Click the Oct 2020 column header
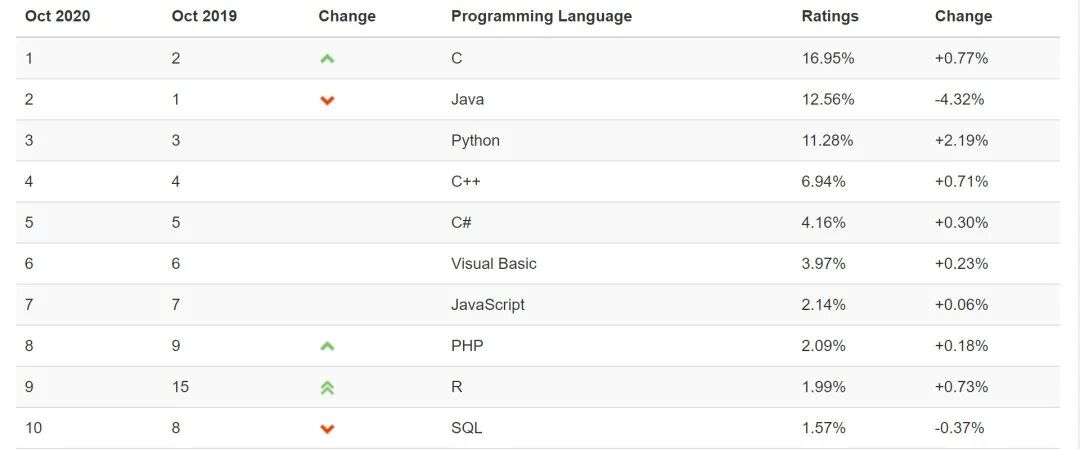The height and width of the screenshot is (449, 1080). (x=57, y=16)
